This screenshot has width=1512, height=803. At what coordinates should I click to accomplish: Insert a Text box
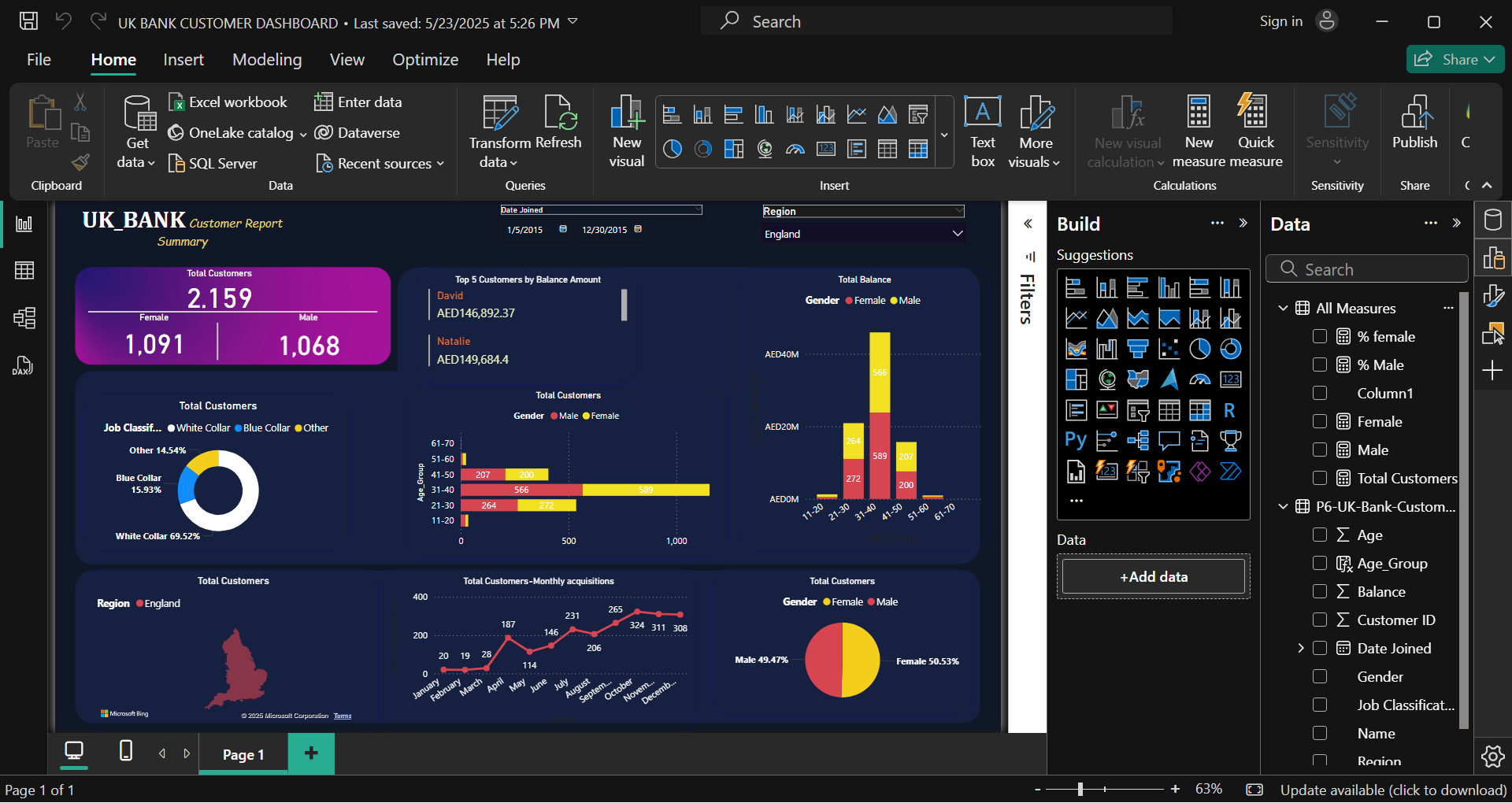click(x=983, y=131)
